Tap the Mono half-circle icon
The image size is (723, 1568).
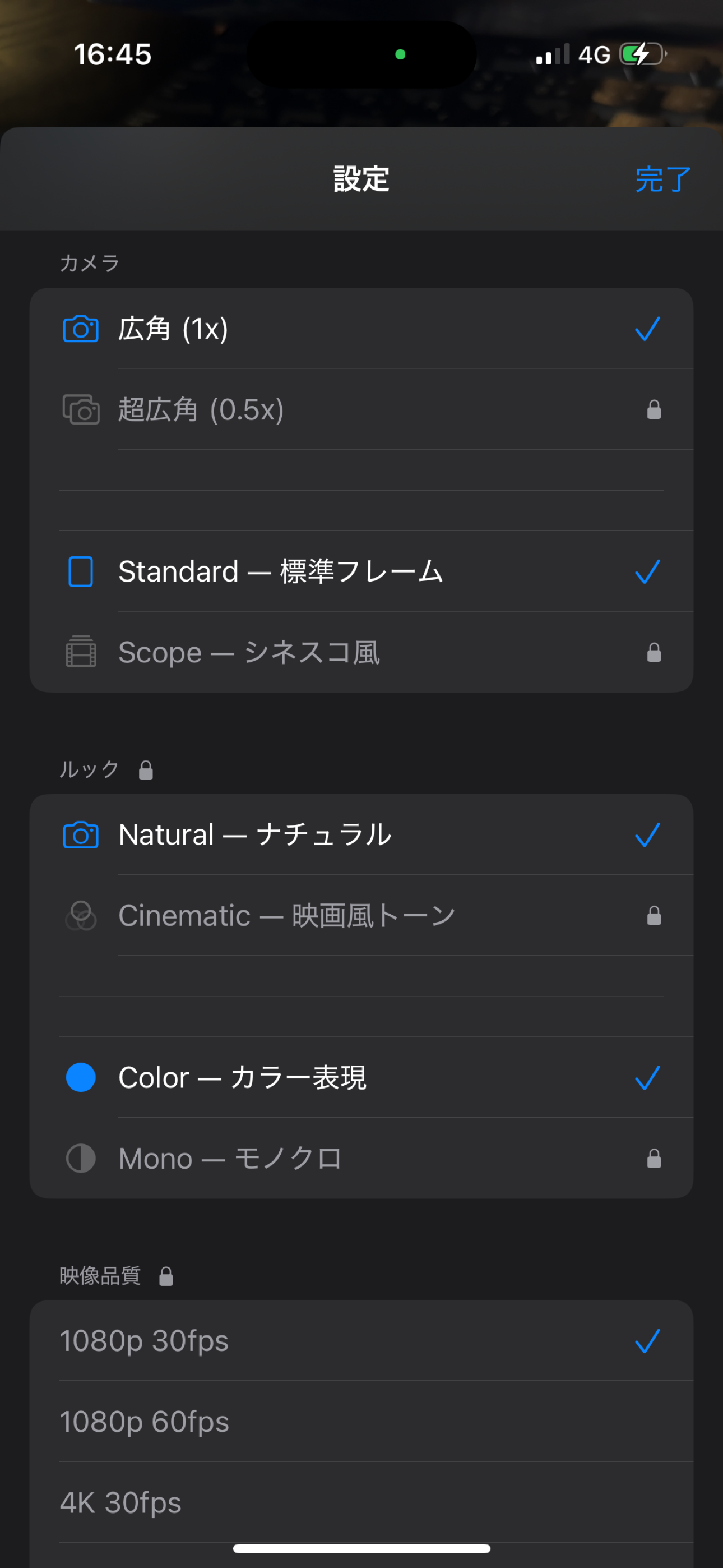click(81, 1157)
